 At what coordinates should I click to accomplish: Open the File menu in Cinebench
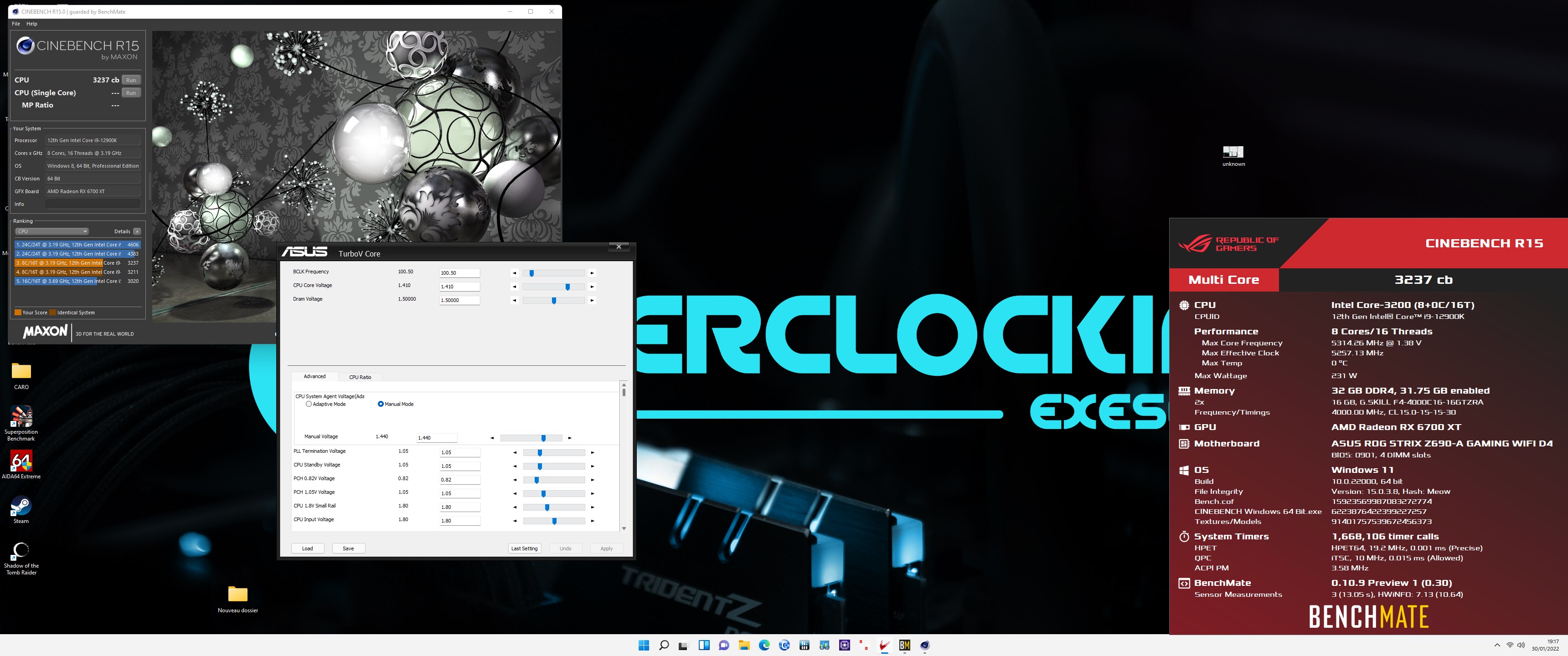tap(16, 24)
